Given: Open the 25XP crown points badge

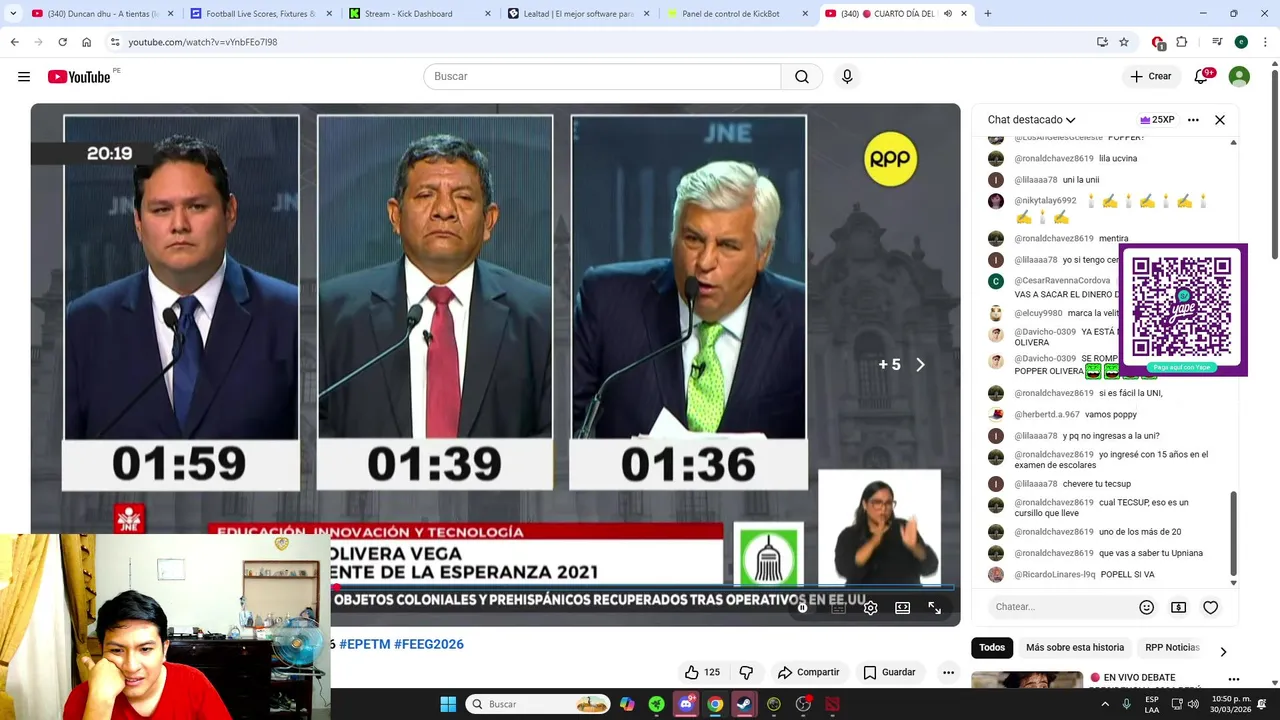Looking at the screenshot, I should tap(1157, 120).
